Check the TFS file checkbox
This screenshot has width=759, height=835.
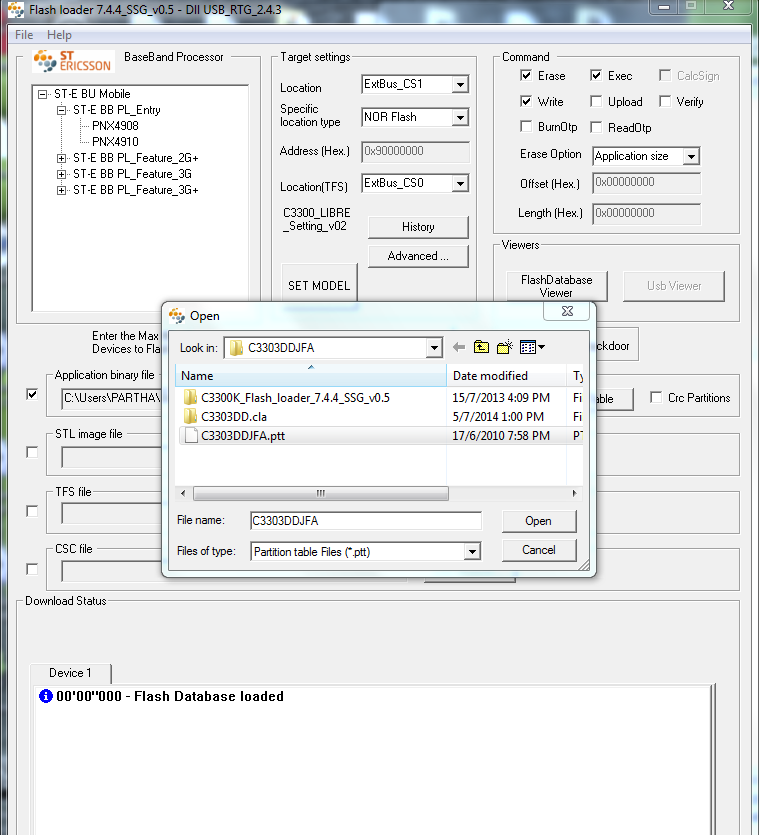tap(32, 511)
